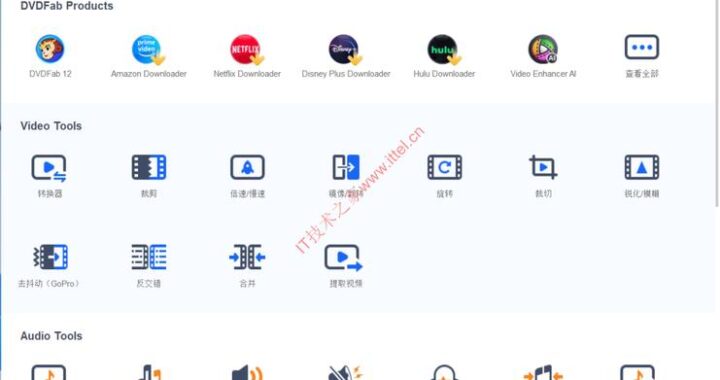Open the rotate video tool (旋转)

tap(444, 167)
